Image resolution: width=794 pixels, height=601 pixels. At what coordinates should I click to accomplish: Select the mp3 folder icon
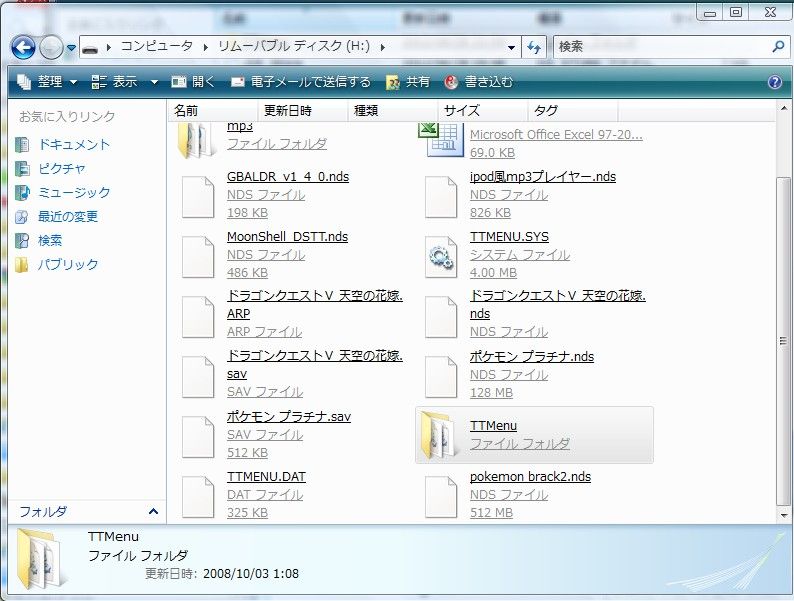197,139
